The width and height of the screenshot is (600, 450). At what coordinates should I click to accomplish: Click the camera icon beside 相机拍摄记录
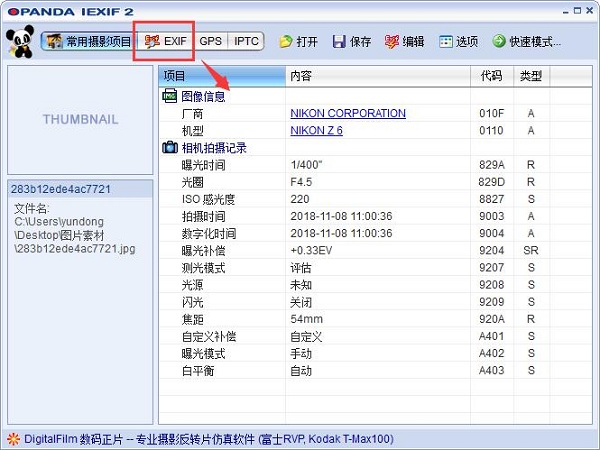tap(169, 148)
